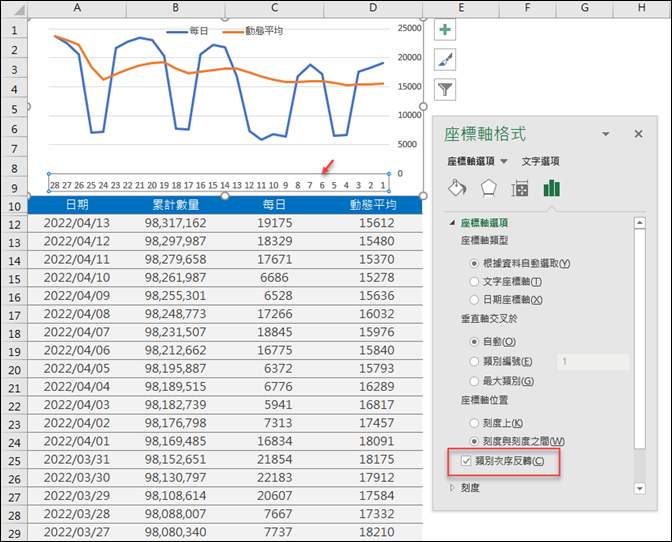Click the 動態平均 table header cell
The width and height of the screenshot is (672, 542).
click(x=373, y=205)
